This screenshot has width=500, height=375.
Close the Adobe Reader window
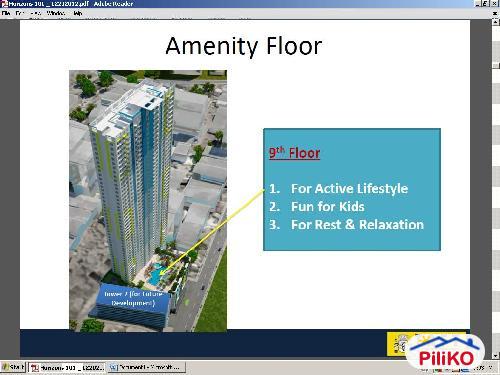click(x=495, y=4)
